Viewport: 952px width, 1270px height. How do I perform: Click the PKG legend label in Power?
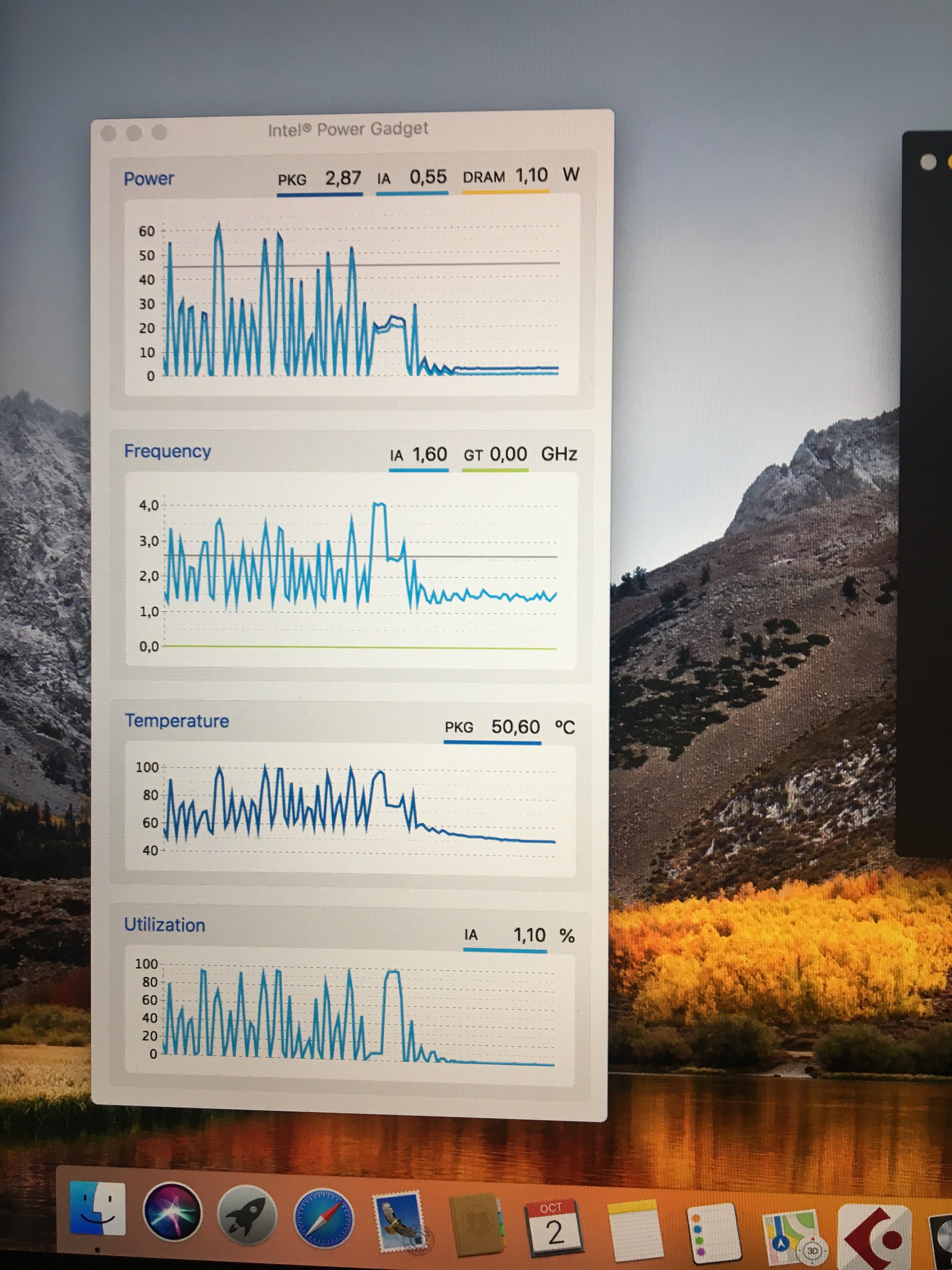tap(292, 180)
